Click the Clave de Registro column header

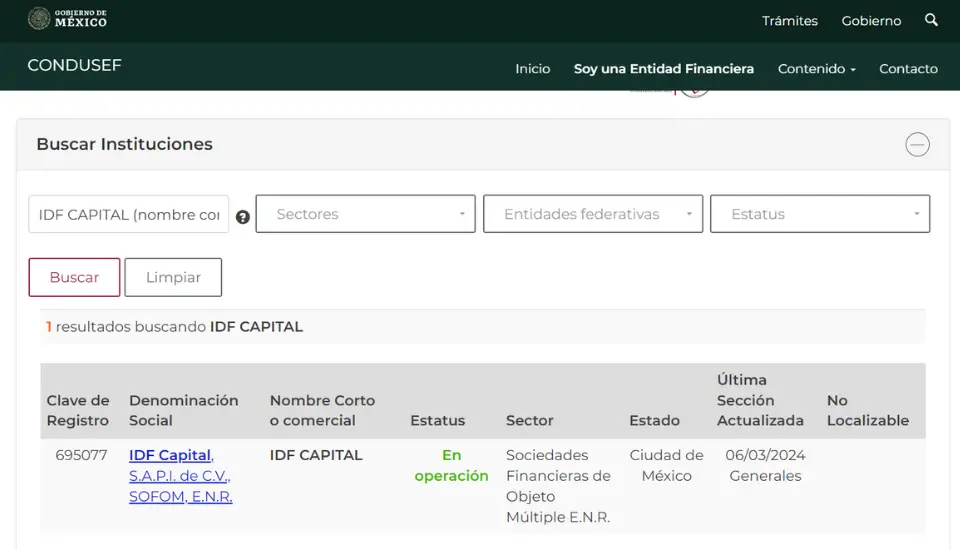[x=78, y=410]
